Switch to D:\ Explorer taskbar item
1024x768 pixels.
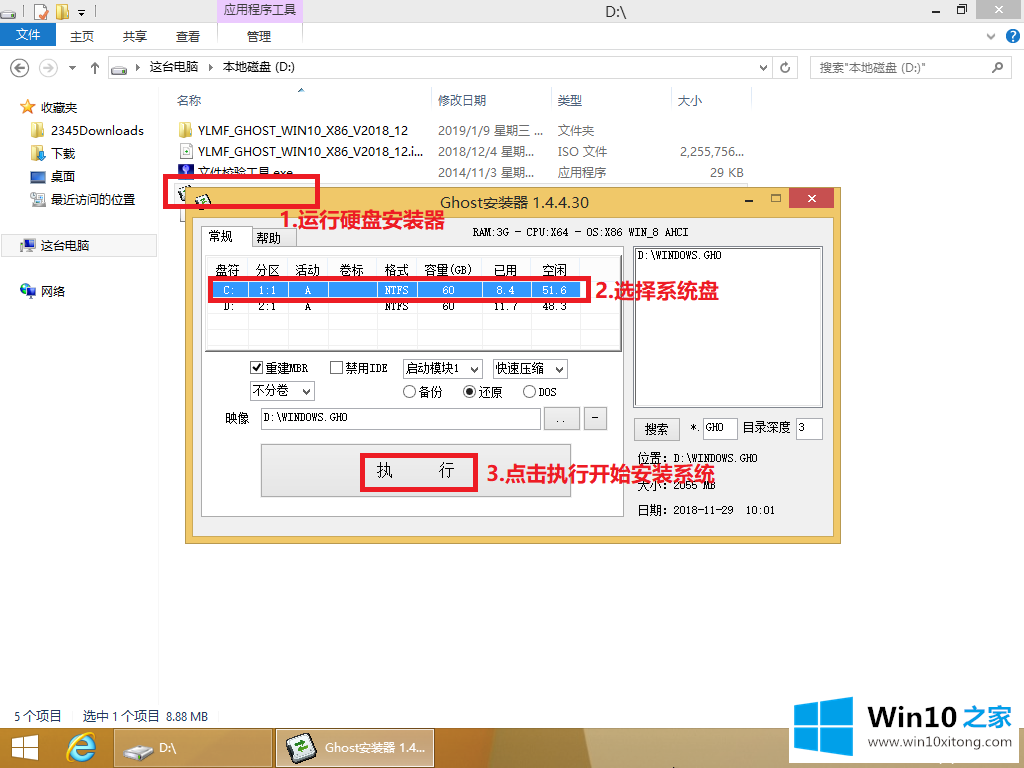tap(193, 748)
